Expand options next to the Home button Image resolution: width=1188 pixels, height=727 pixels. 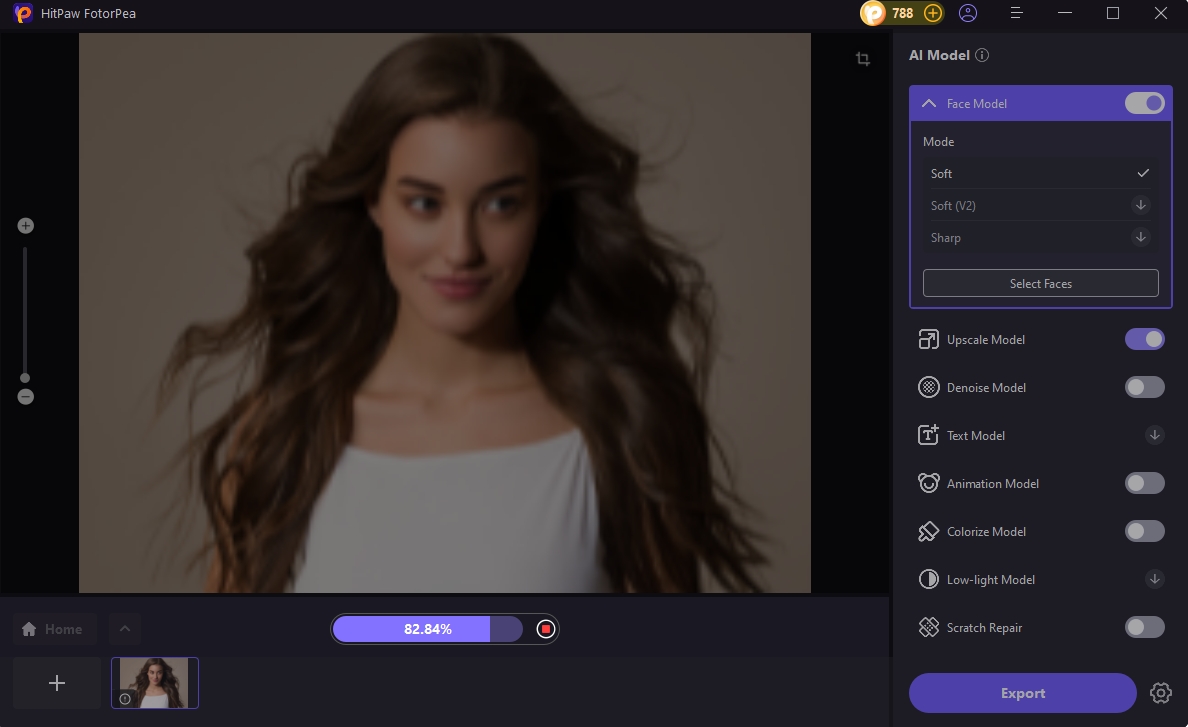pyautogui.click(x=124, y=629)
